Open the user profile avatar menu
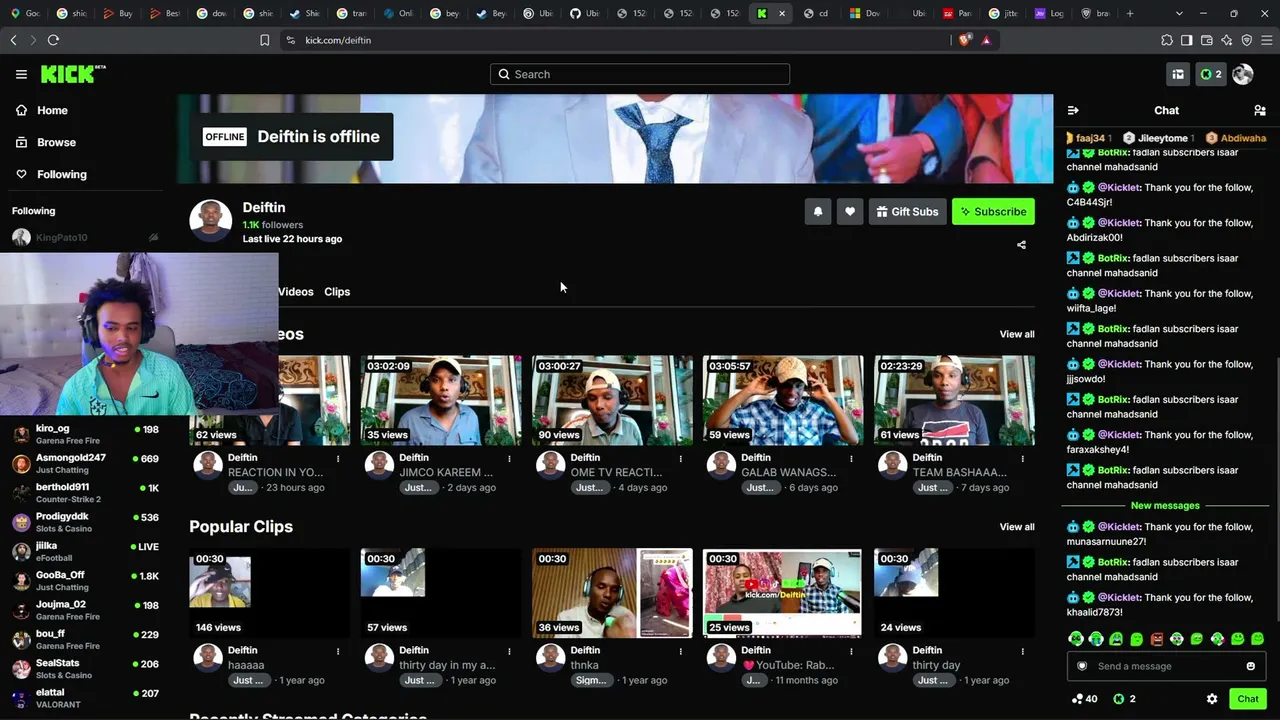The height and width of the screenshot is (720, 1280). point(1243,74)
